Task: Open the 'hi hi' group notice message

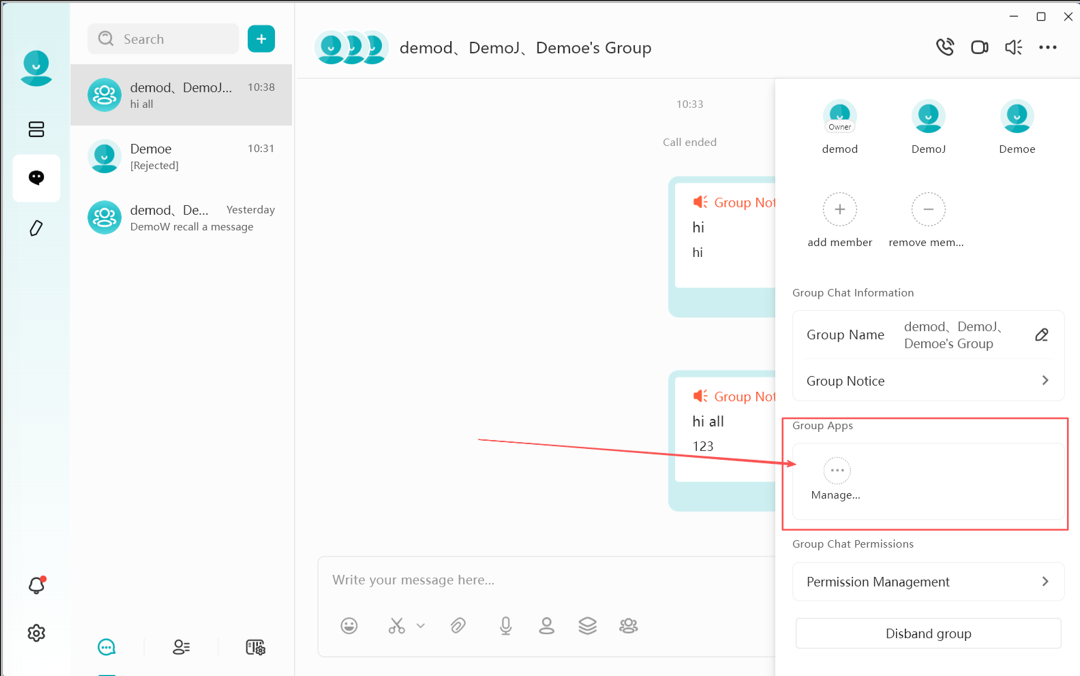Action: point(723,247)
